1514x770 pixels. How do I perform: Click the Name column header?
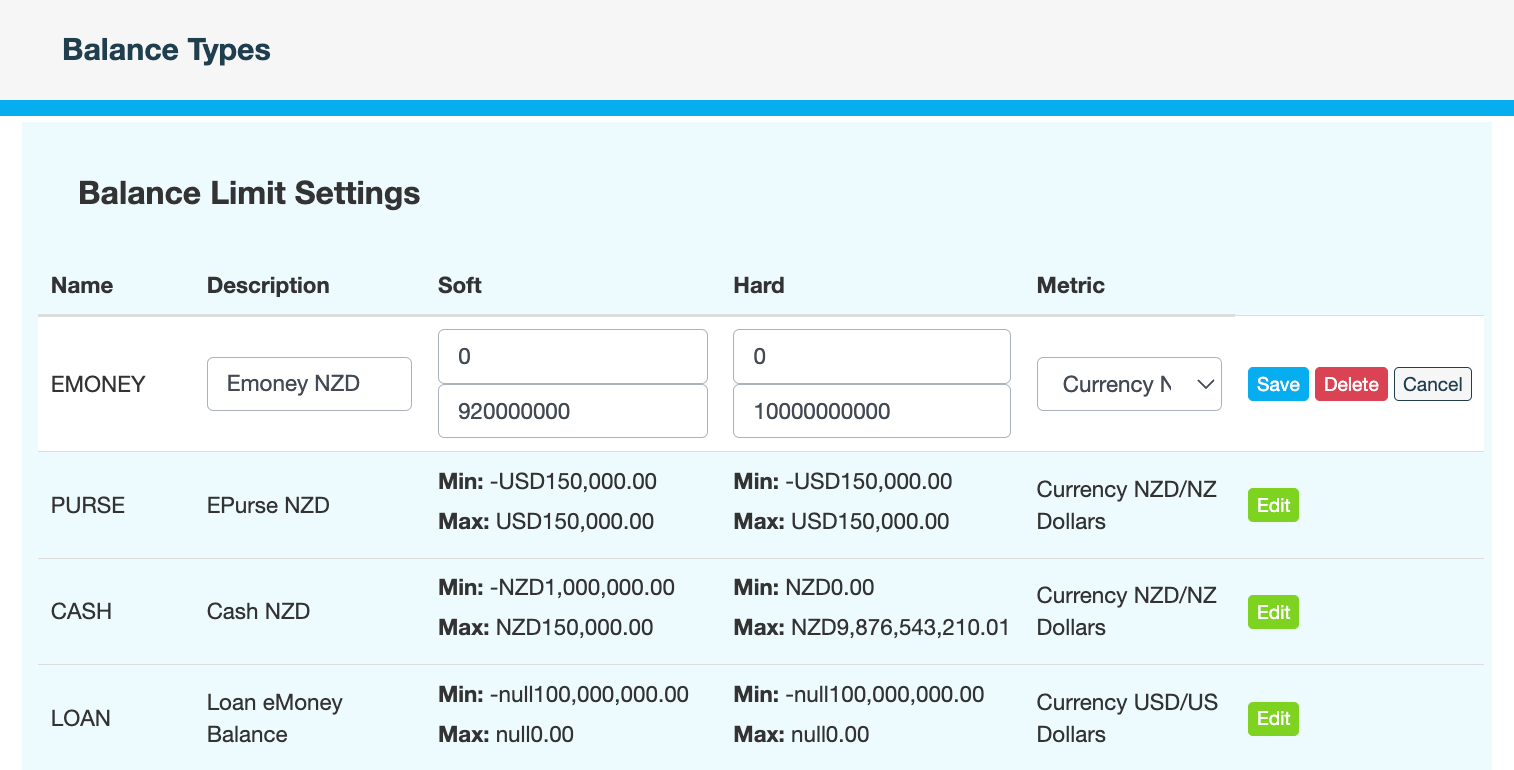coord(82,285)
